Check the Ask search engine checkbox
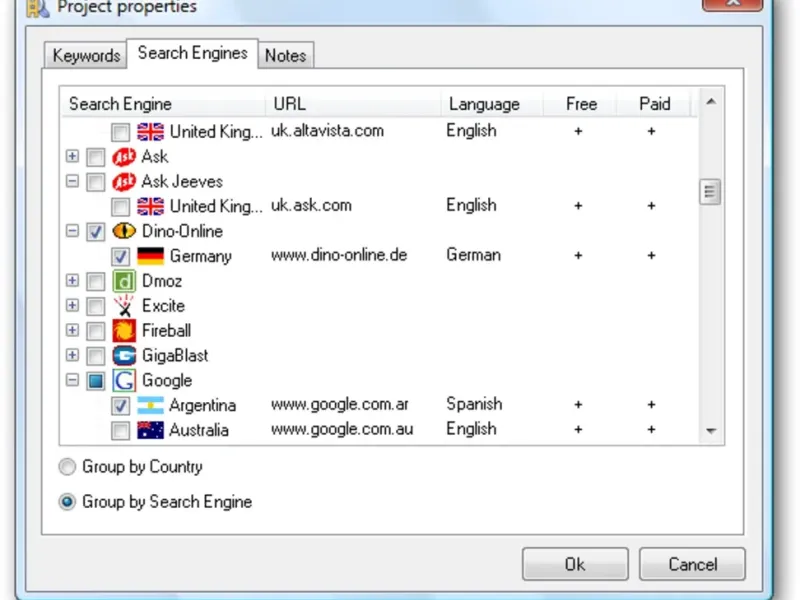 point(95,157)
